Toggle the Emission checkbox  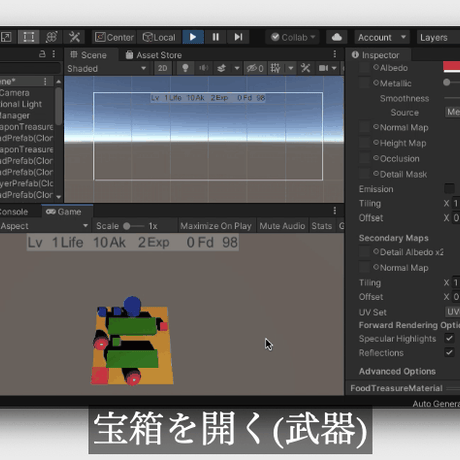tap(449, 189)
